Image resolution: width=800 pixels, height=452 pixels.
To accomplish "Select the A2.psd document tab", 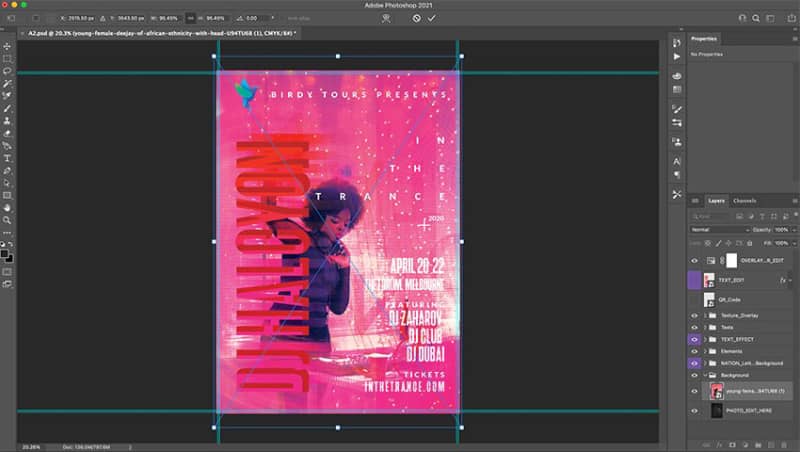I will click(160, 33).
